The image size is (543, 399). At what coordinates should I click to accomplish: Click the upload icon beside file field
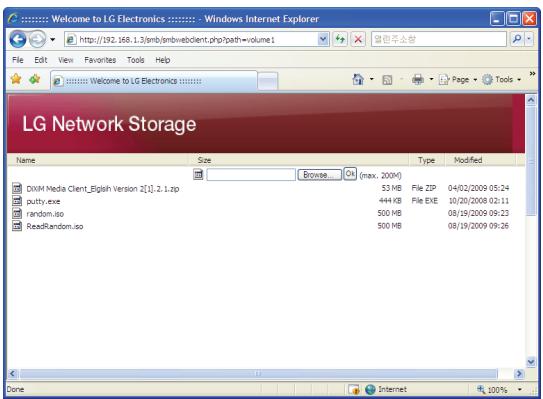(x=198, y=175)
